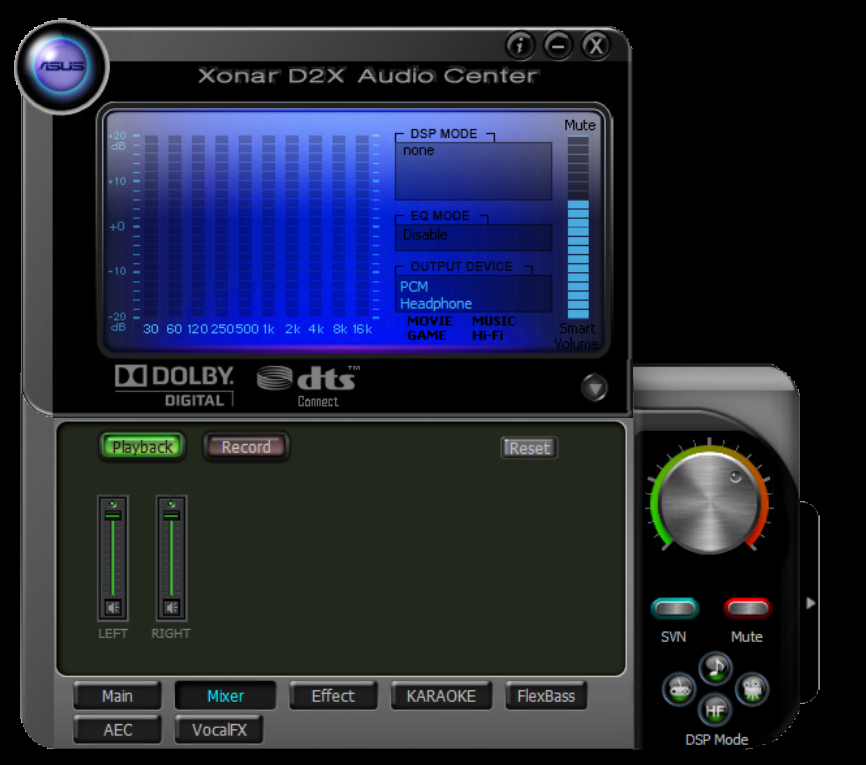This screenshot has width=866, height=765.
Task: Open the Effect tab
Action: point(333,696)
